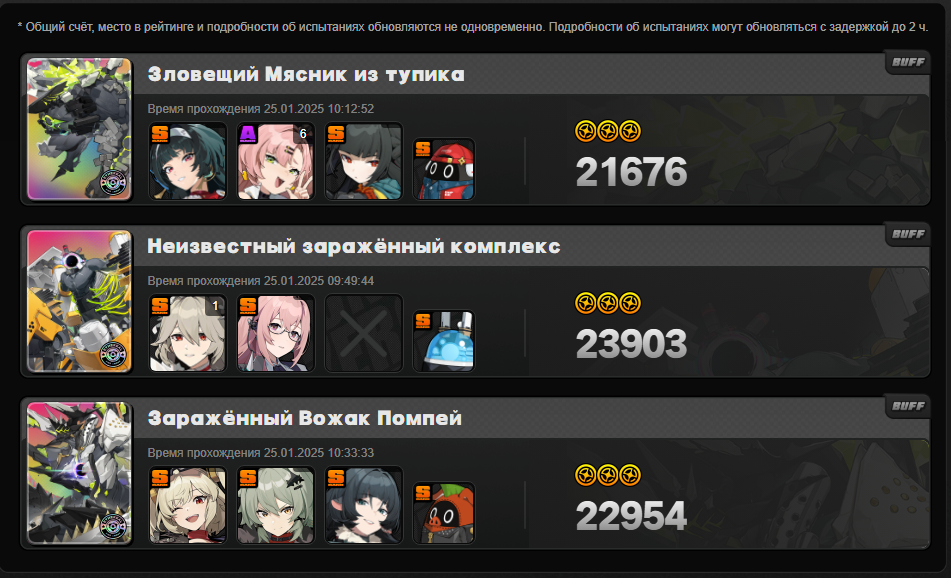Screen dimensions: 951x578
Task: Select the black-haired agent with scarf
Action: [x=364, y=161]
